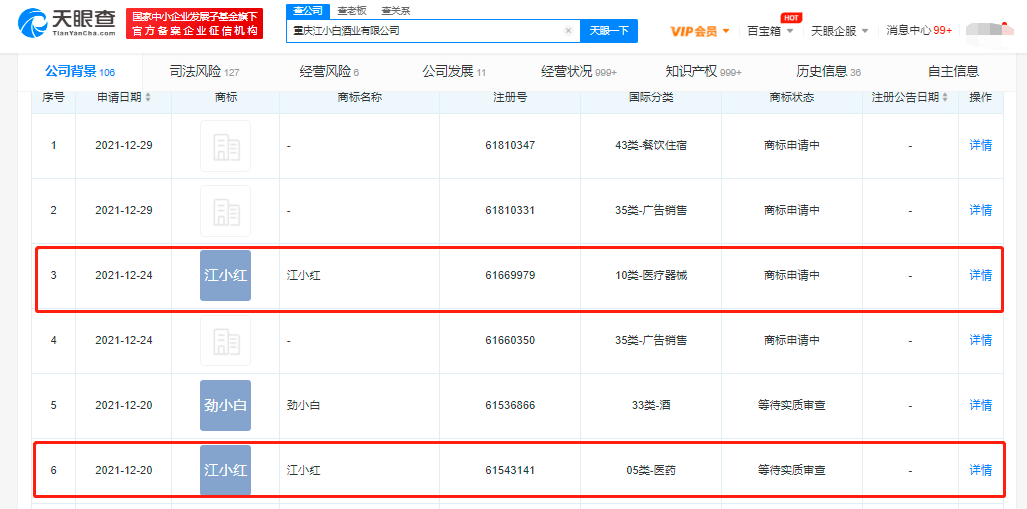Viewport: 1027px width, 509px height.
Task: Select the 查公司 search tab
Action: pyautogui.click(x=308, y=10)
